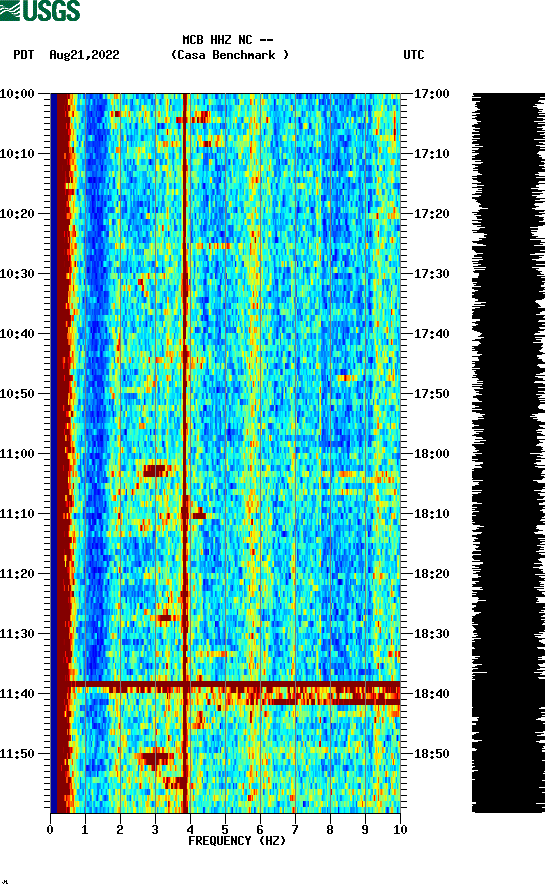Screen dimensions: 552x893
Task: Click the 17:20 UTC time label
Action: tap(432, 214)
